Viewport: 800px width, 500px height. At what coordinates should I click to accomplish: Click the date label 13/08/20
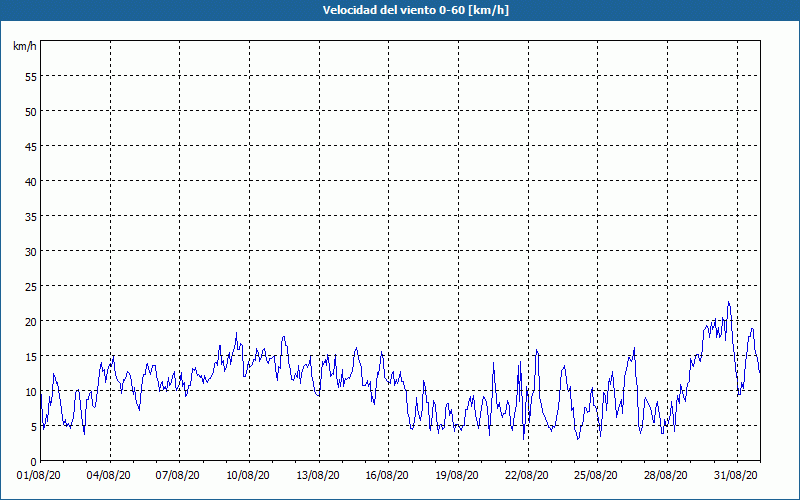(x=318, y=476)
